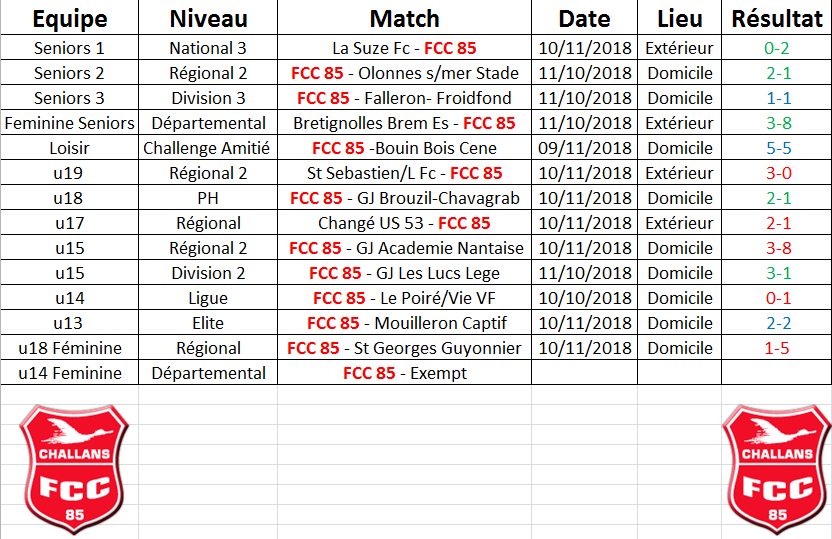Click the left Challans FCC 85 logo
The height and width of the screenshot is (539, 832).
pyautogui.click(x=74, y=470)
